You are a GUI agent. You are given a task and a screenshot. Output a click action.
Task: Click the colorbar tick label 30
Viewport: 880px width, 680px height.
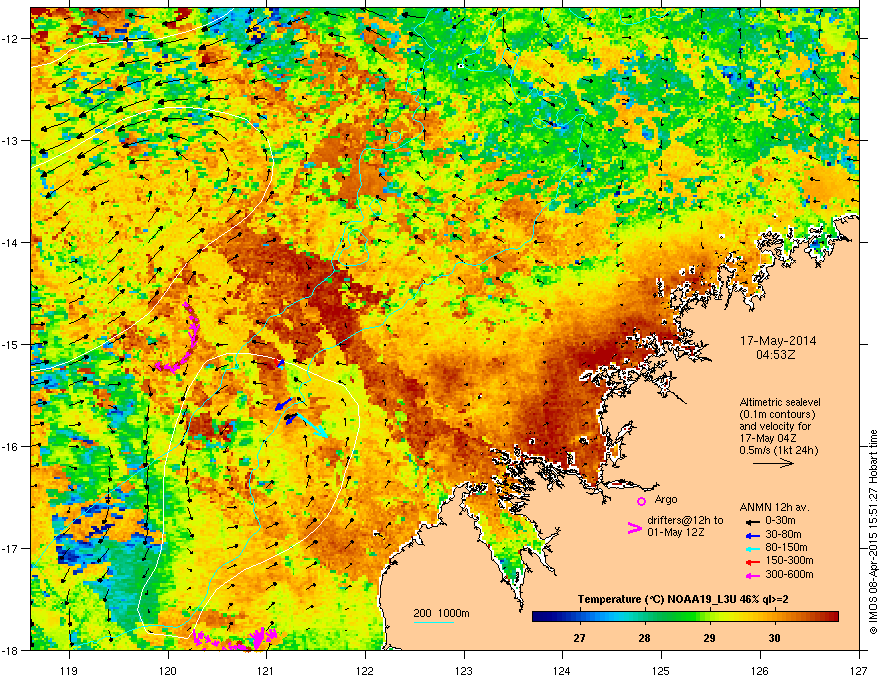point(774,638)
